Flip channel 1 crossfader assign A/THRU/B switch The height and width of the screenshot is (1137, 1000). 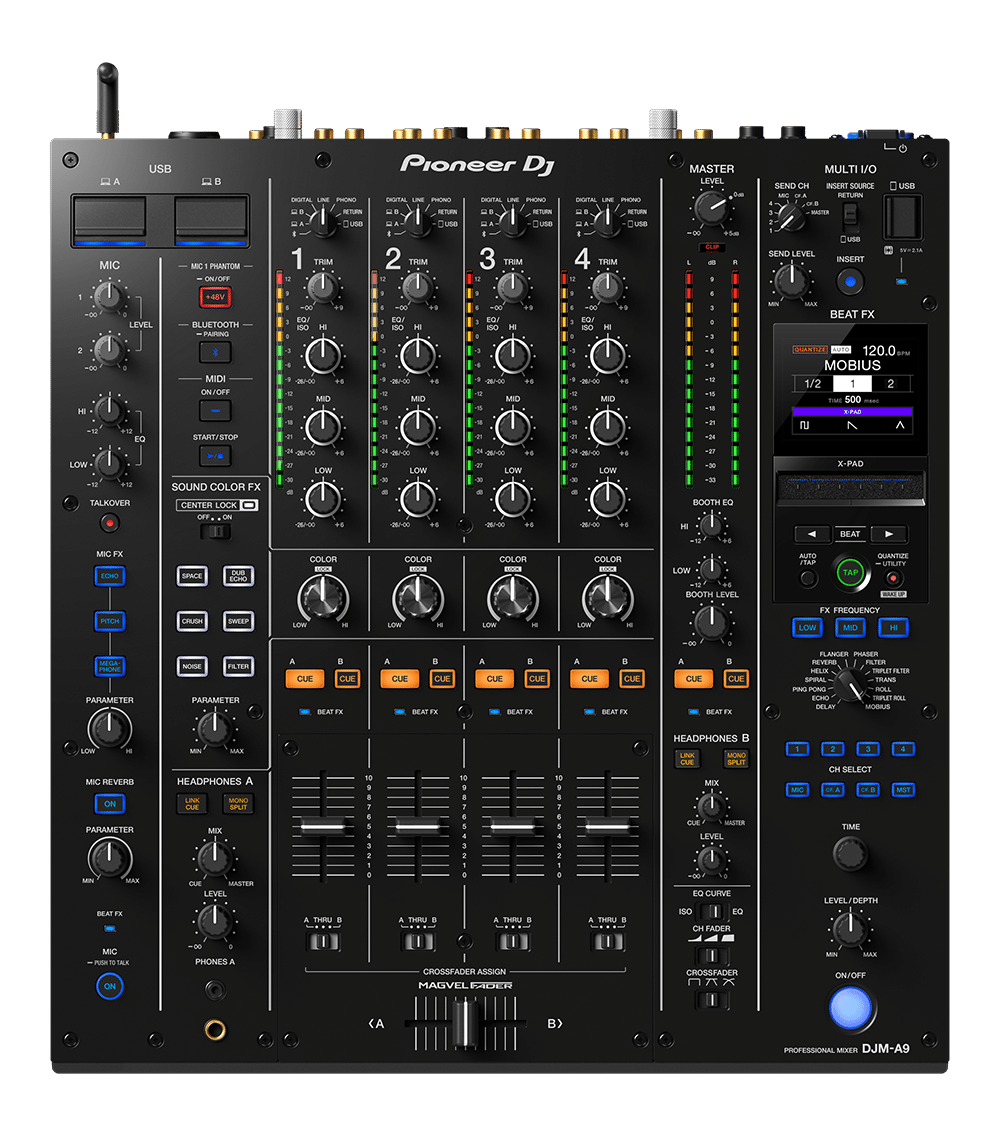[323, 942]
